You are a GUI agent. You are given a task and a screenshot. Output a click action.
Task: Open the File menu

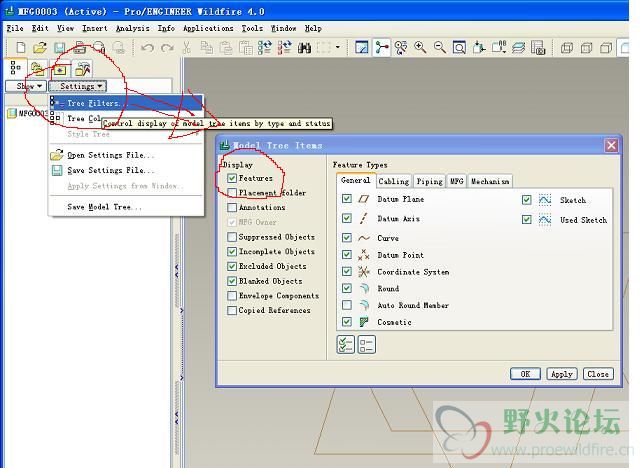[x=15, y=28]
